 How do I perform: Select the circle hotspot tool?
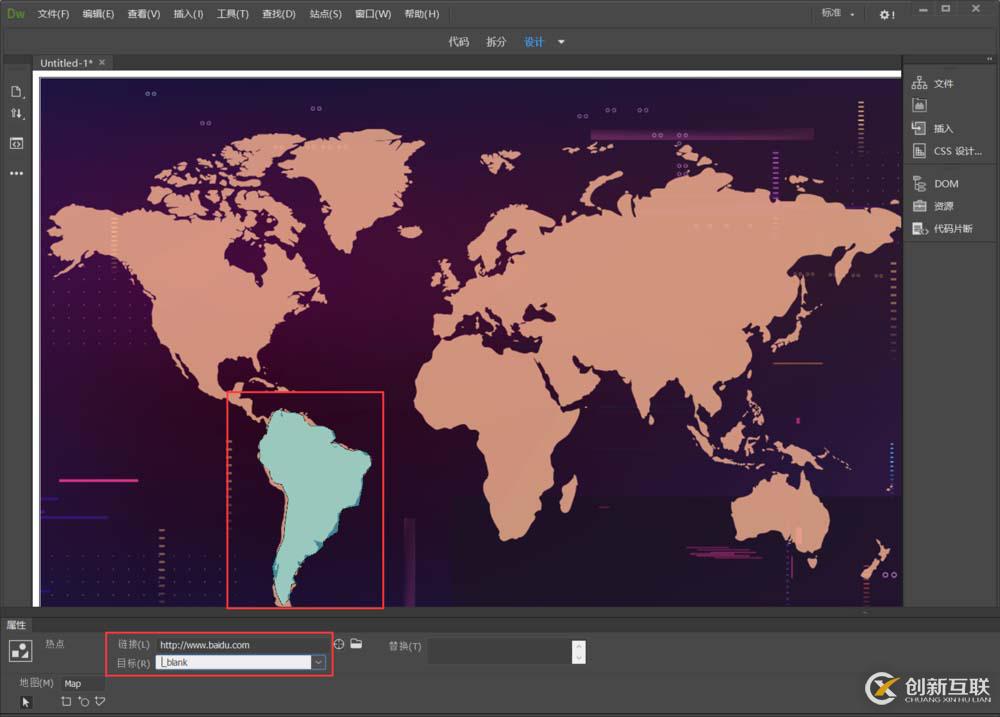(x=83, y=702)
